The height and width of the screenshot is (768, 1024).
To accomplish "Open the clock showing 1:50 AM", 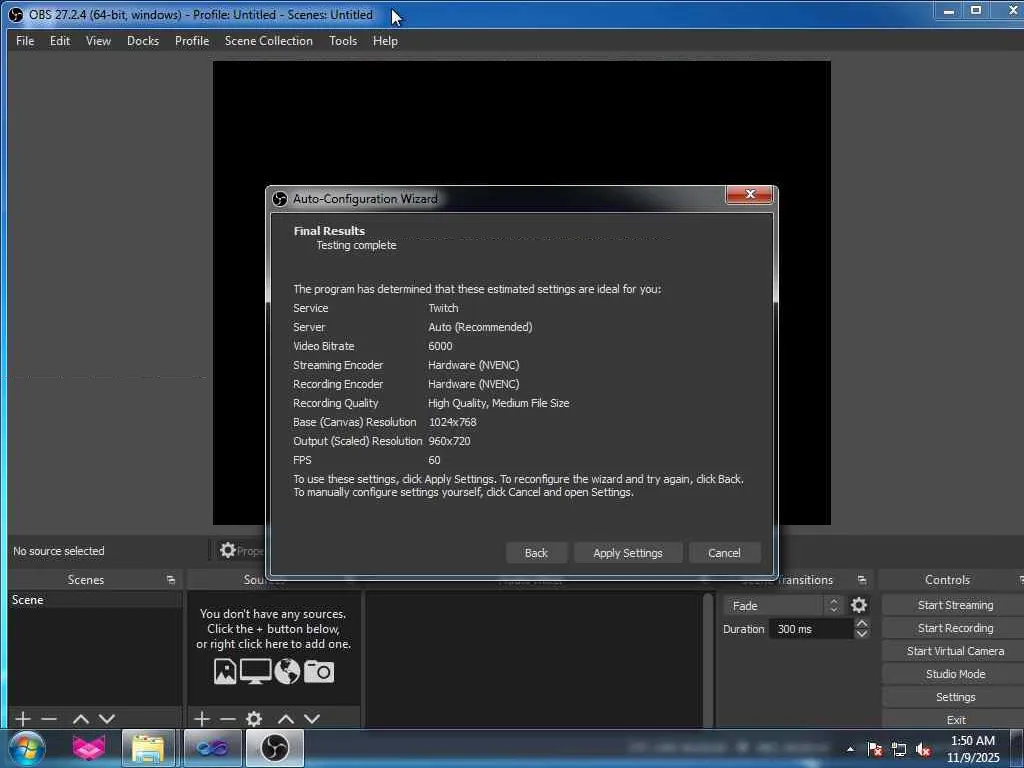I will (x=973, y=748).
